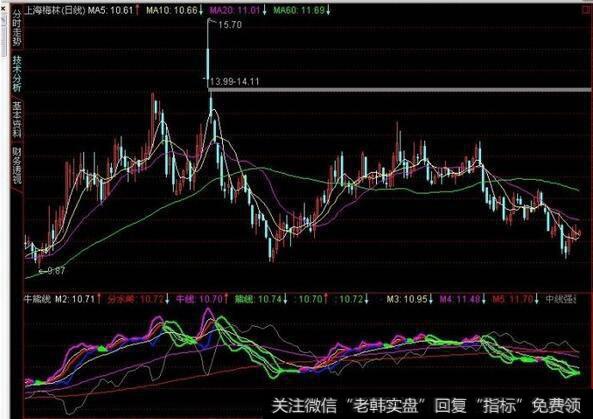Click the down arrow after M5 value
The height and width of the screenshot is (419, 593).
point(537,300)
